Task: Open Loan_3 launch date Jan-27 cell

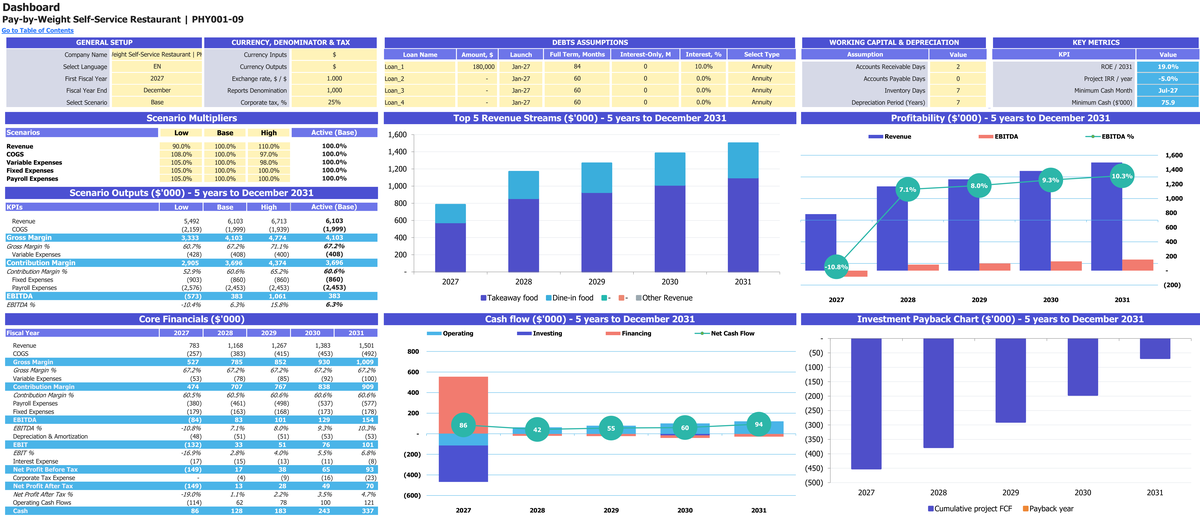Action: (521, 90)
